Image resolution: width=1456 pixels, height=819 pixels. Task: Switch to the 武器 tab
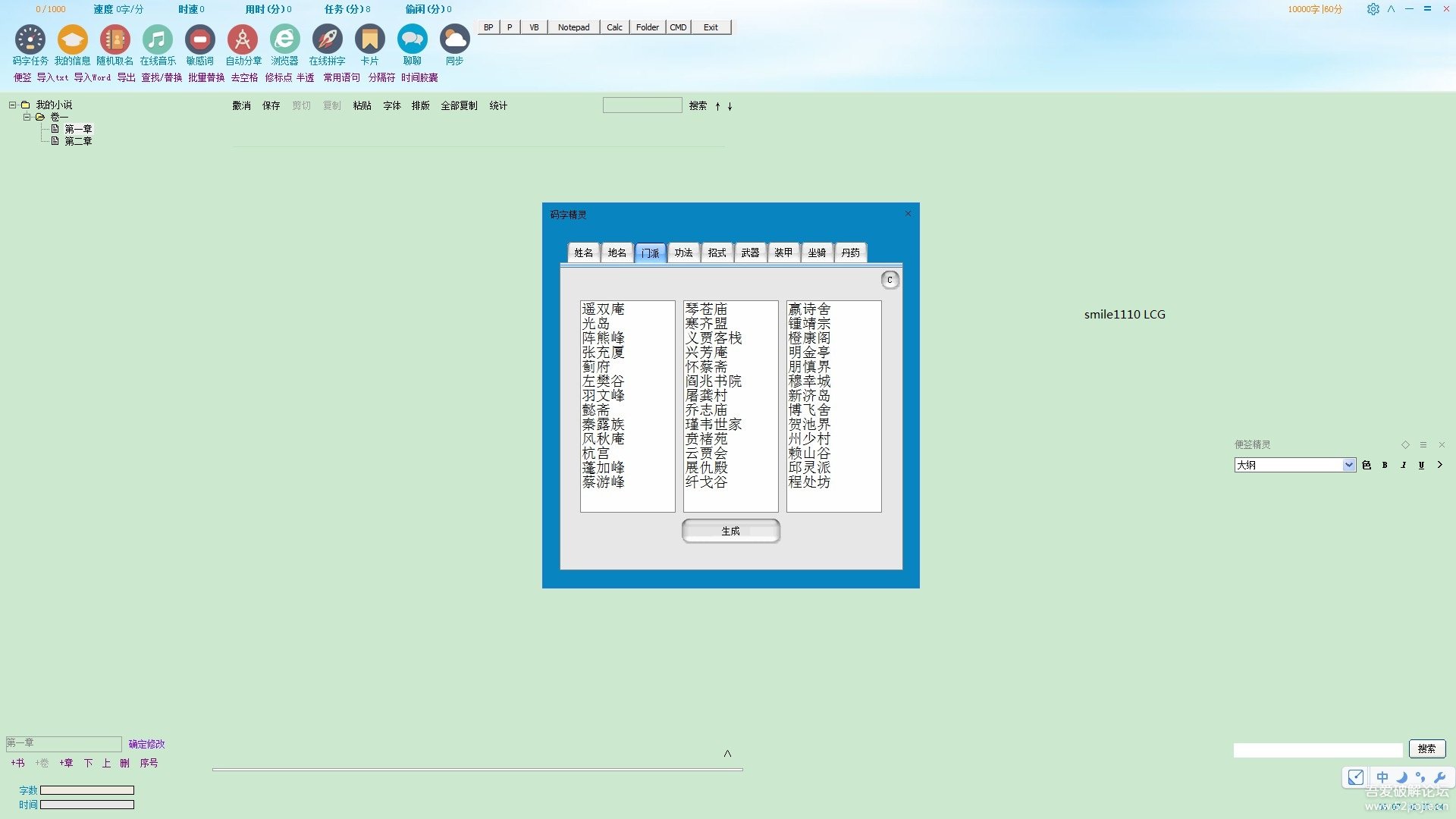(750, 253)
